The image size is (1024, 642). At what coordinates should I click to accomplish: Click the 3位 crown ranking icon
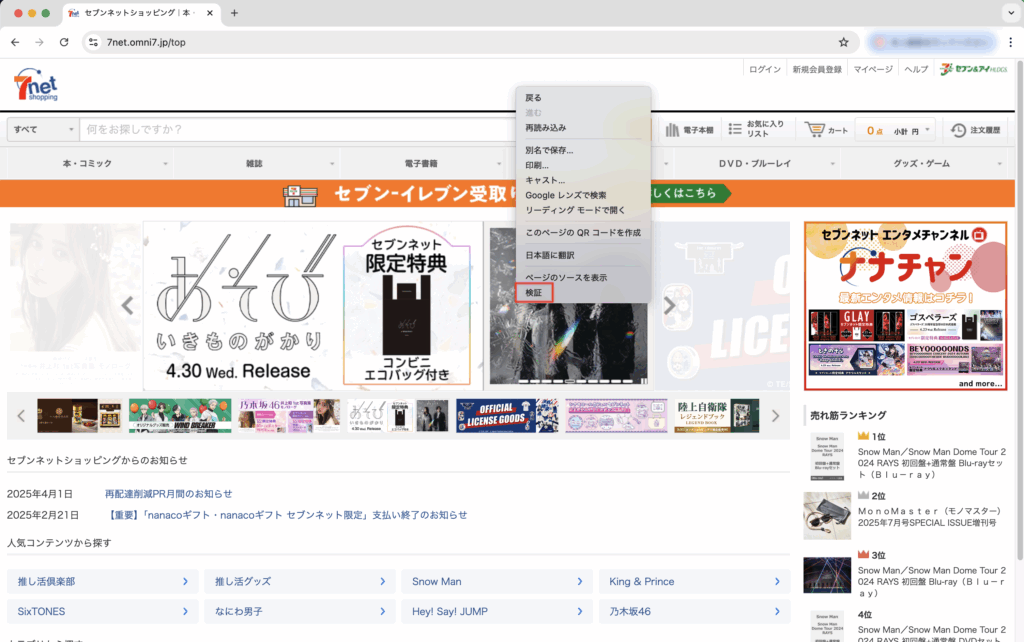863,554
